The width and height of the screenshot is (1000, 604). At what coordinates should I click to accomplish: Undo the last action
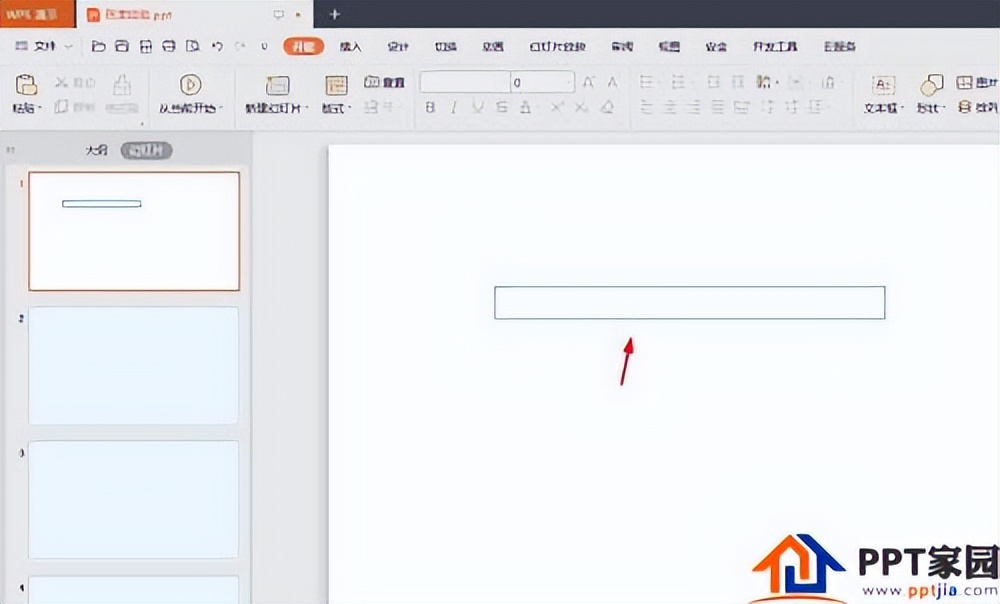[217, 46]
